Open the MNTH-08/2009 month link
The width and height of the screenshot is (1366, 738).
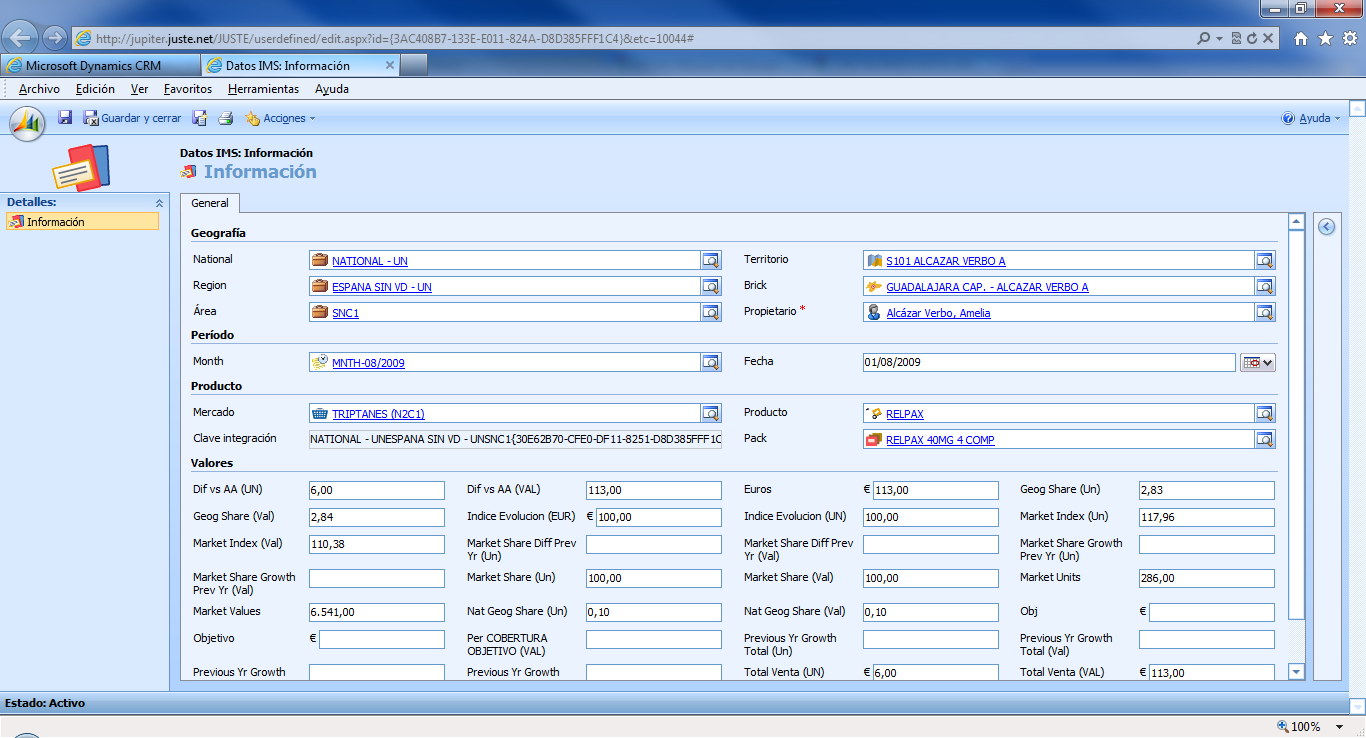pyautogui.click(x=368, y=363)
